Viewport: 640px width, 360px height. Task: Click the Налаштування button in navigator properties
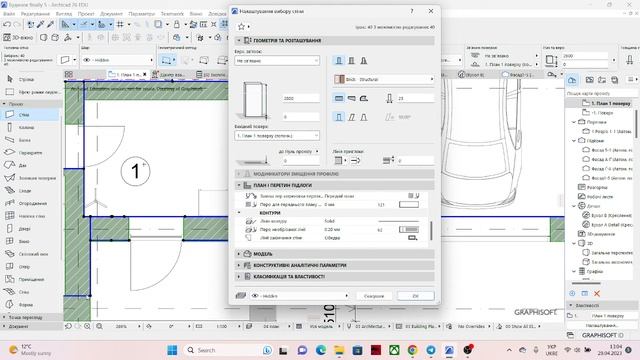pos(602,325)
